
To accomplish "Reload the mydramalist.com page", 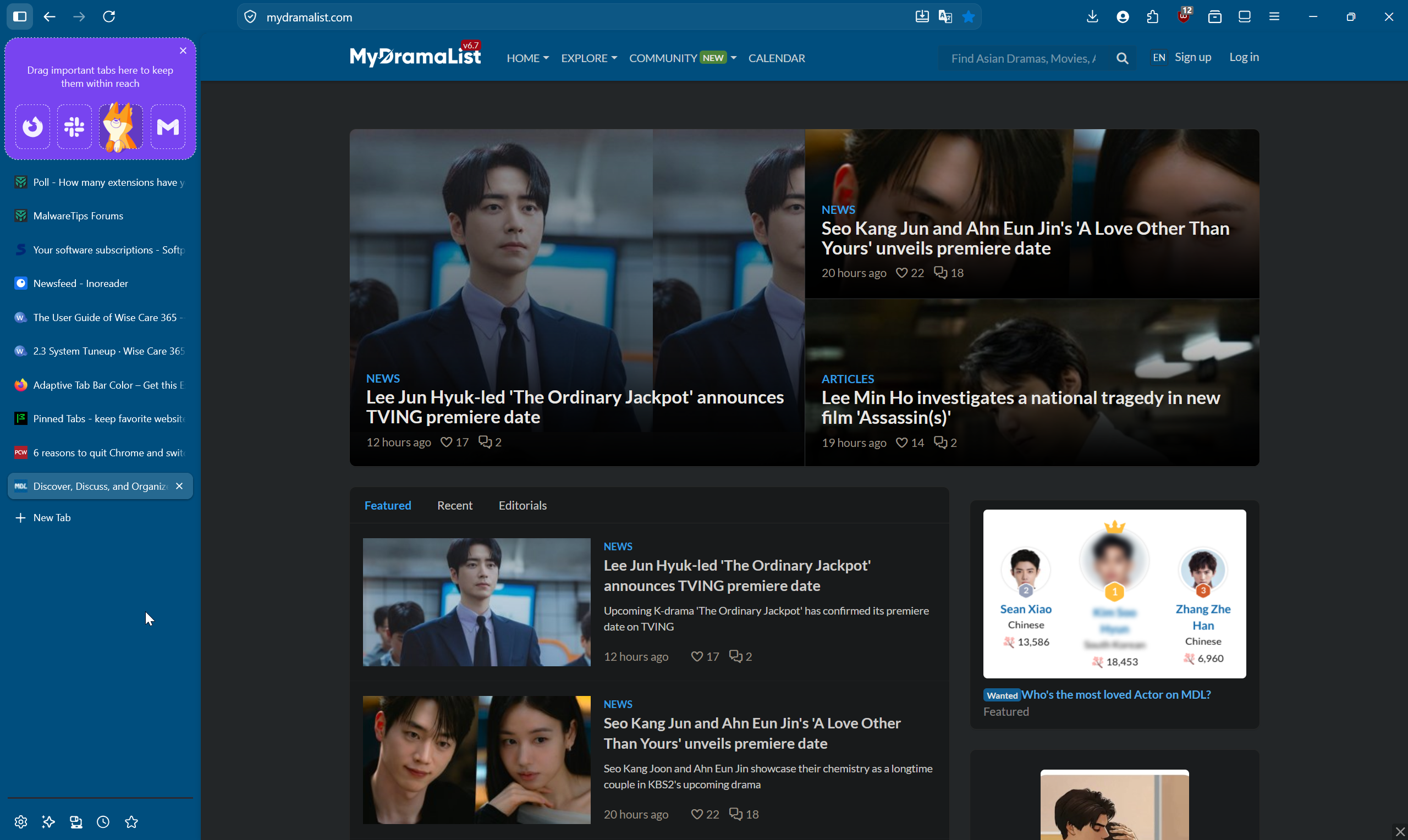I will pyautogui.click(x=109, y=16).
